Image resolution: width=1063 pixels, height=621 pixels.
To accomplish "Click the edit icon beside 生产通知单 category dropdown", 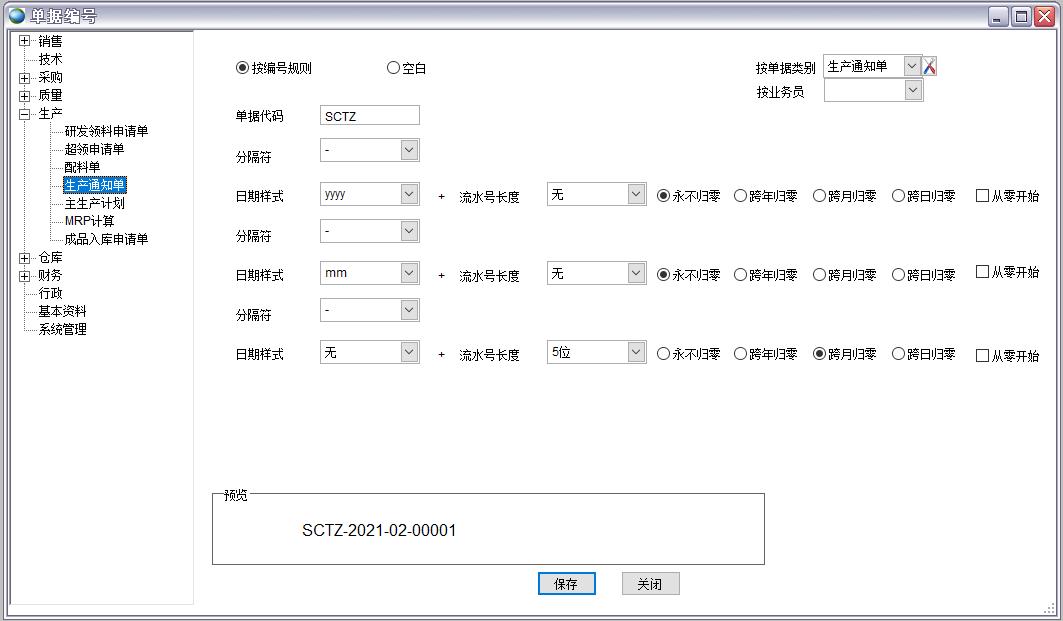I will pos(930,66).
